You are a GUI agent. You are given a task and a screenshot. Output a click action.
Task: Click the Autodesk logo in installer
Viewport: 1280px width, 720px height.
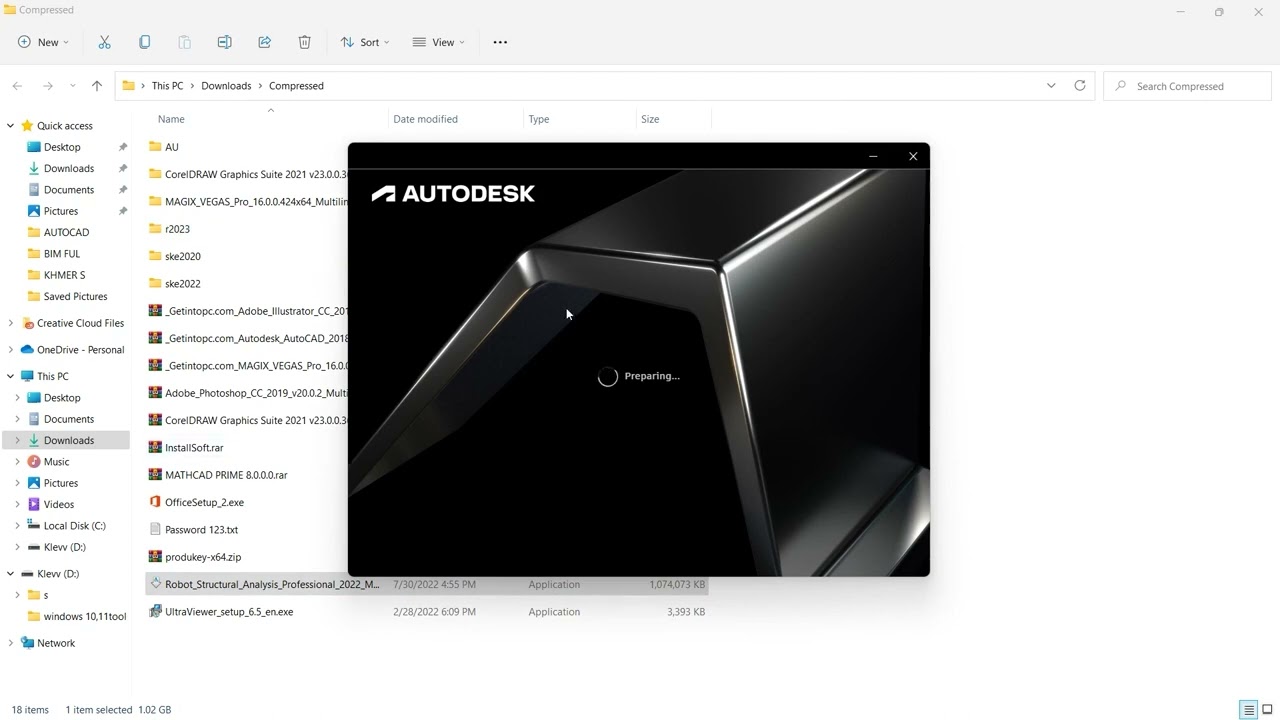pyautogui.click(x=453, y=193)
